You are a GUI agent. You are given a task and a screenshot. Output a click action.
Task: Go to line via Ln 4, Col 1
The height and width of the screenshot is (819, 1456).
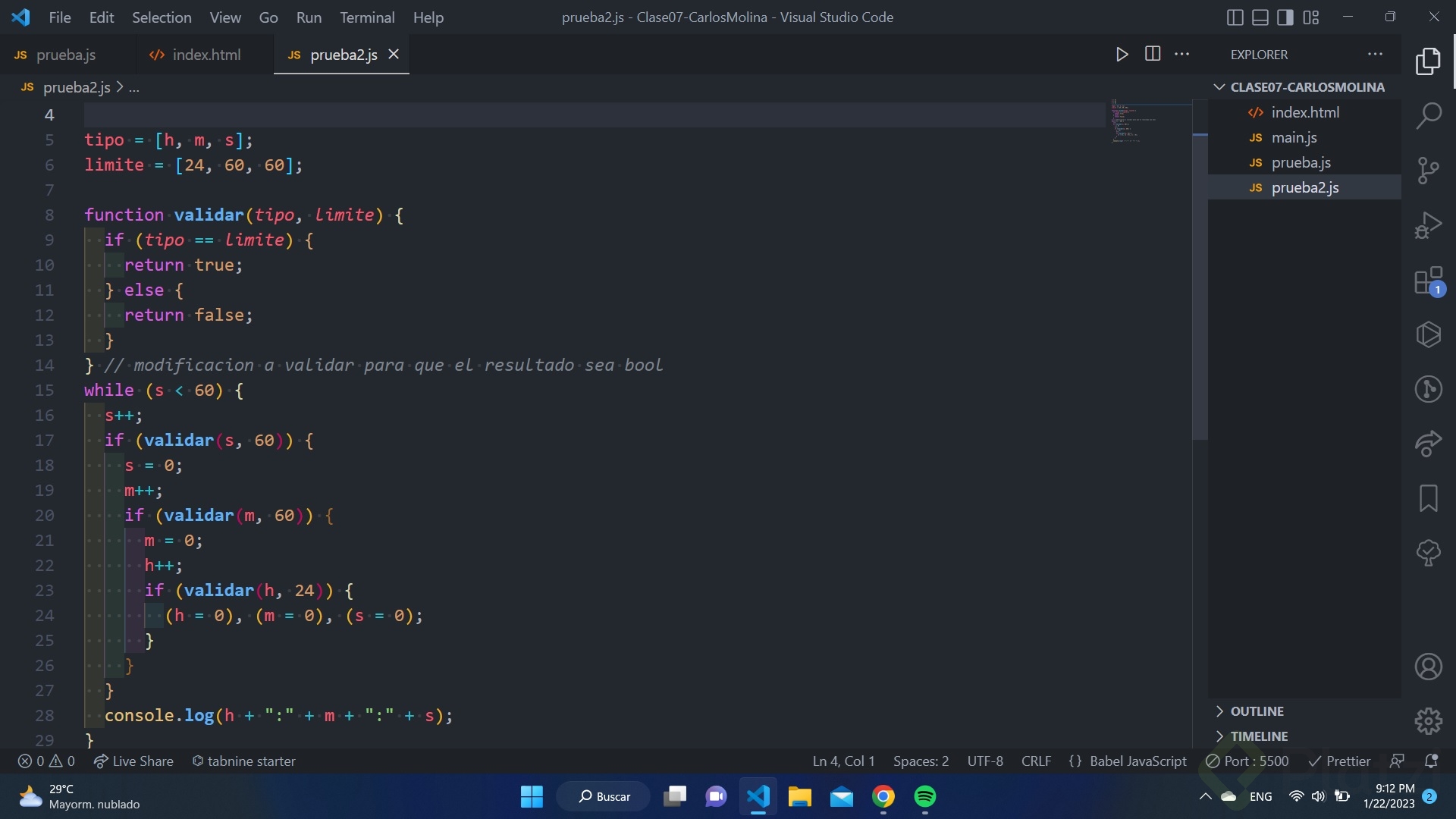(x=843, y=761)
